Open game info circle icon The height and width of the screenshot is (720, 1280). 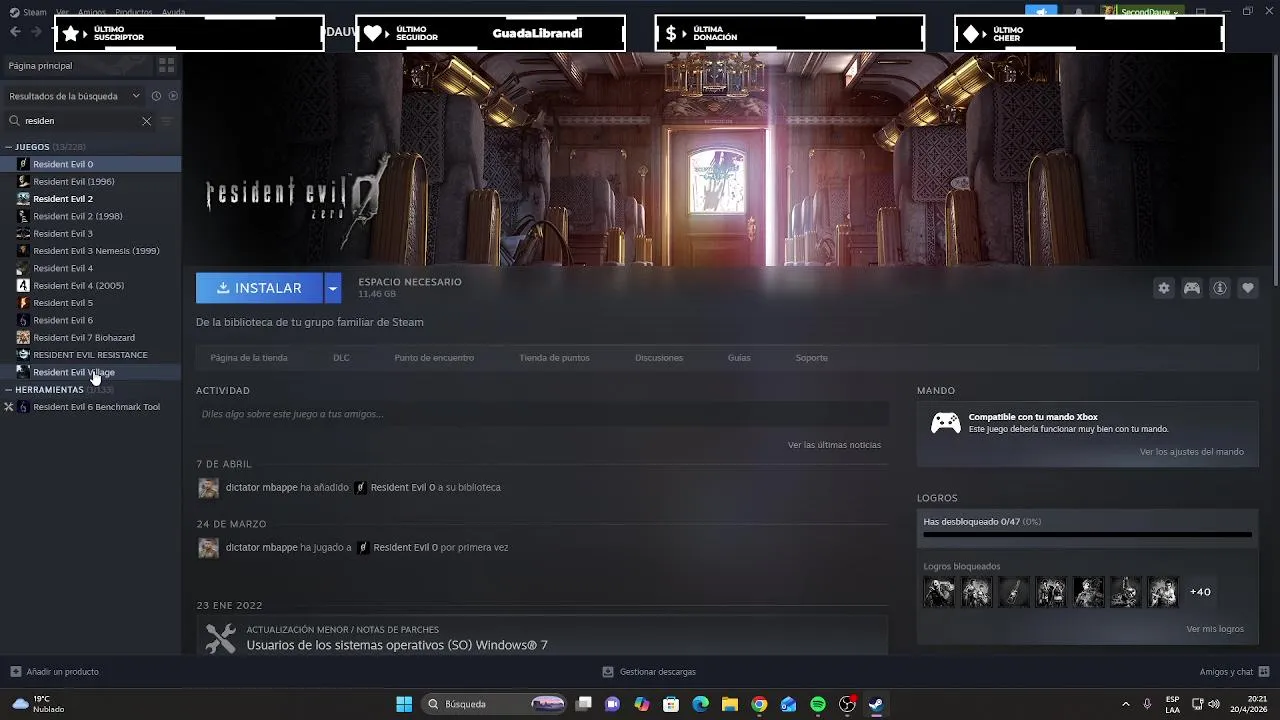pyautogui.click(x=1220, y=288)
